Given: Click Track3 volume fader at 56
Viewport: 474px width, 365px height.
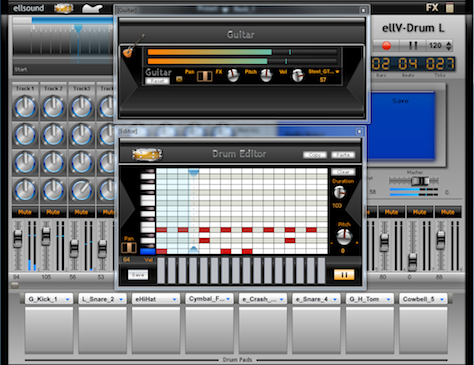Looking at the screenshot, I should (74, 248).
